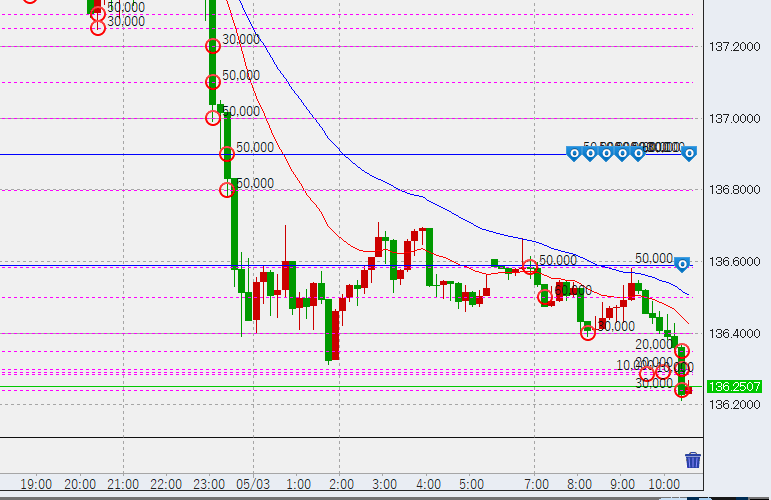771x500 pixels.
Task: Click red circle marker at 137.0000 level
Action: point(212,118)
